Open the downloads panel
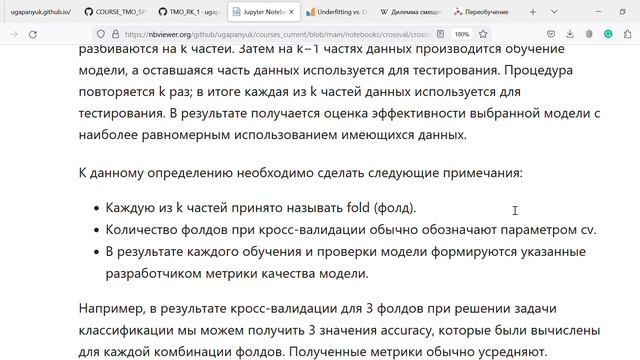The height and width of the screenshot is (360, 640). point(570,34)
